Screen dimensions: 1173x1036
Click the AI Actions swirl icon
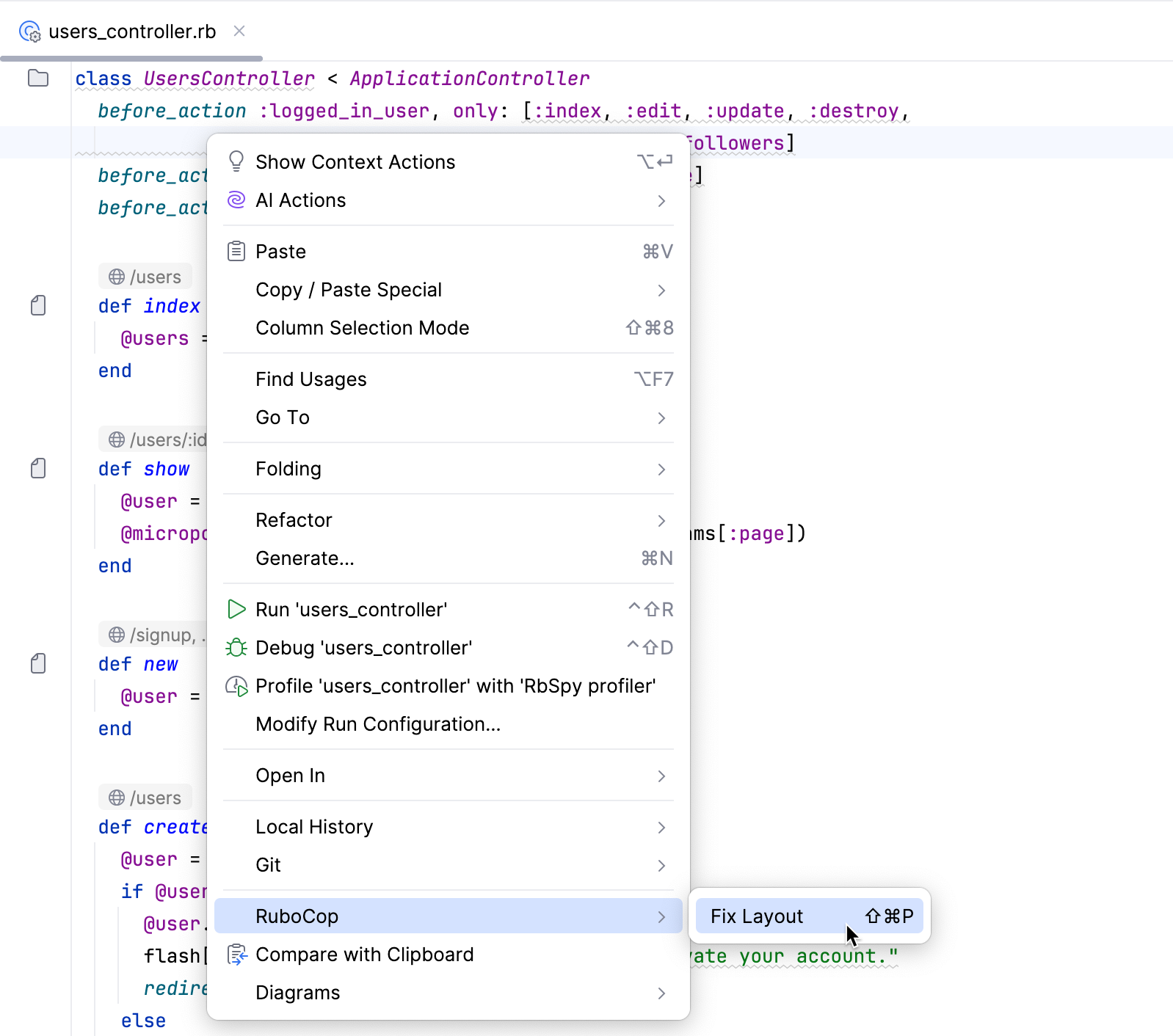pos(236,200)
